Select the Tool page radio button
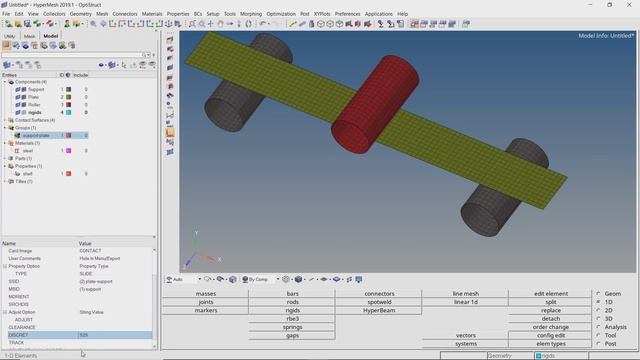 tap(598, 335)
